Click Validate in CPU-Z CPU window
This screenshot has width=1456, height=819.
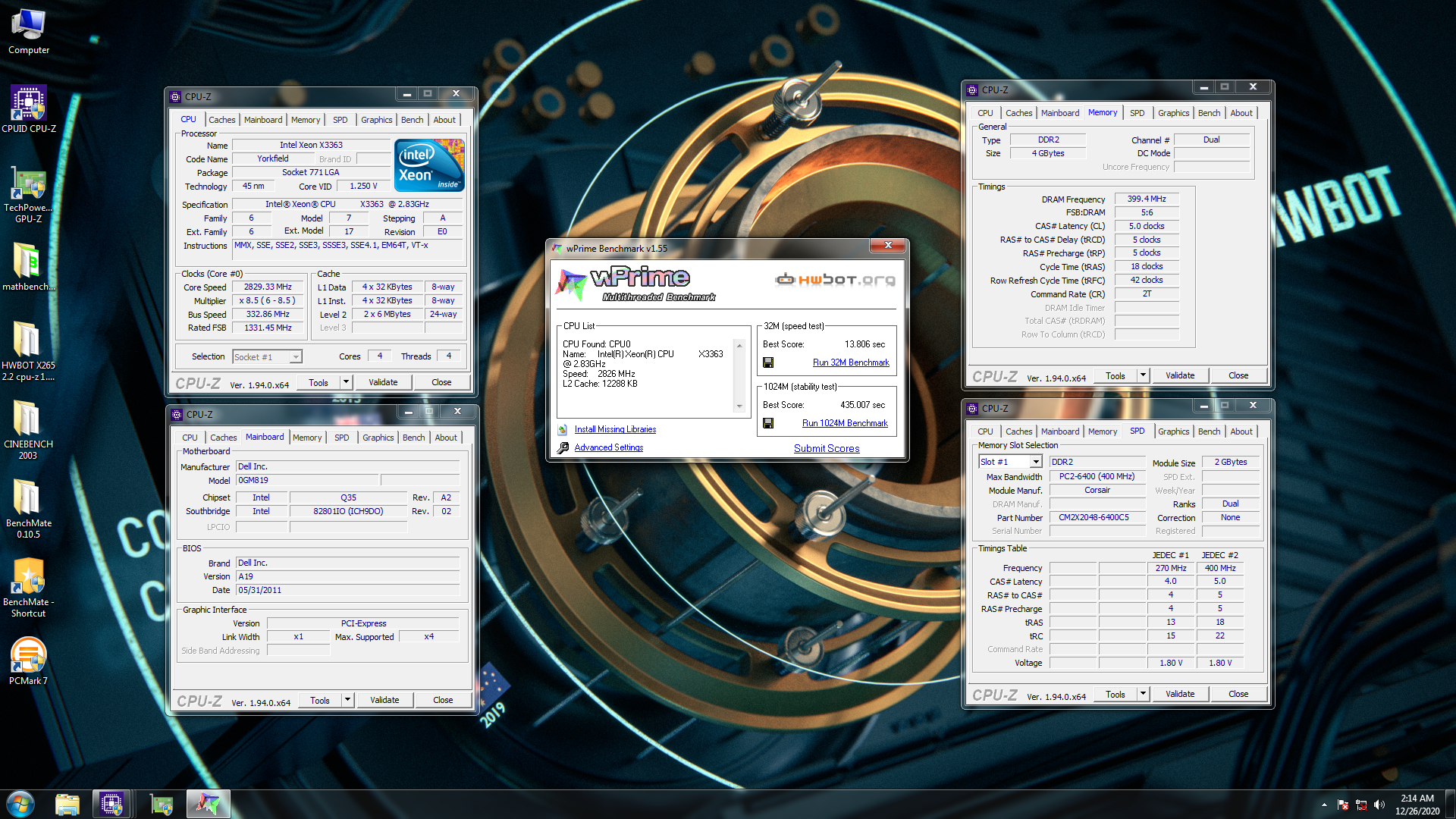coord(383,382)
